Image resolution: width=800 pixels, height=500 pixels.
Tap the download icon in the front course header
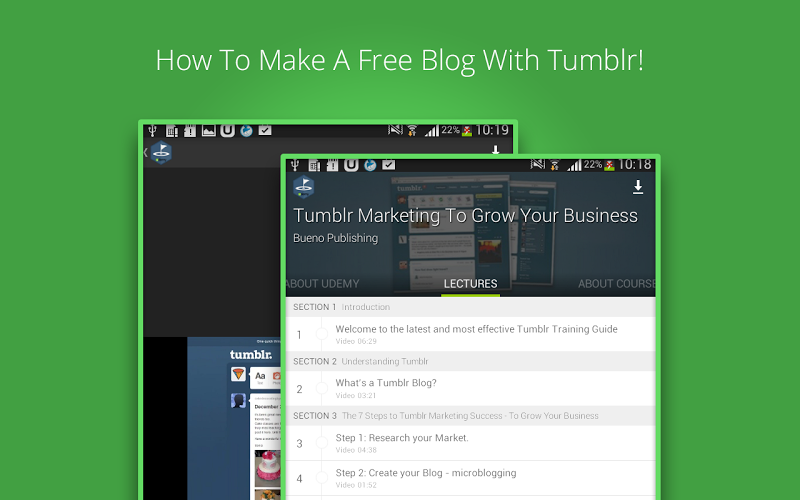[x=638, y=187]
